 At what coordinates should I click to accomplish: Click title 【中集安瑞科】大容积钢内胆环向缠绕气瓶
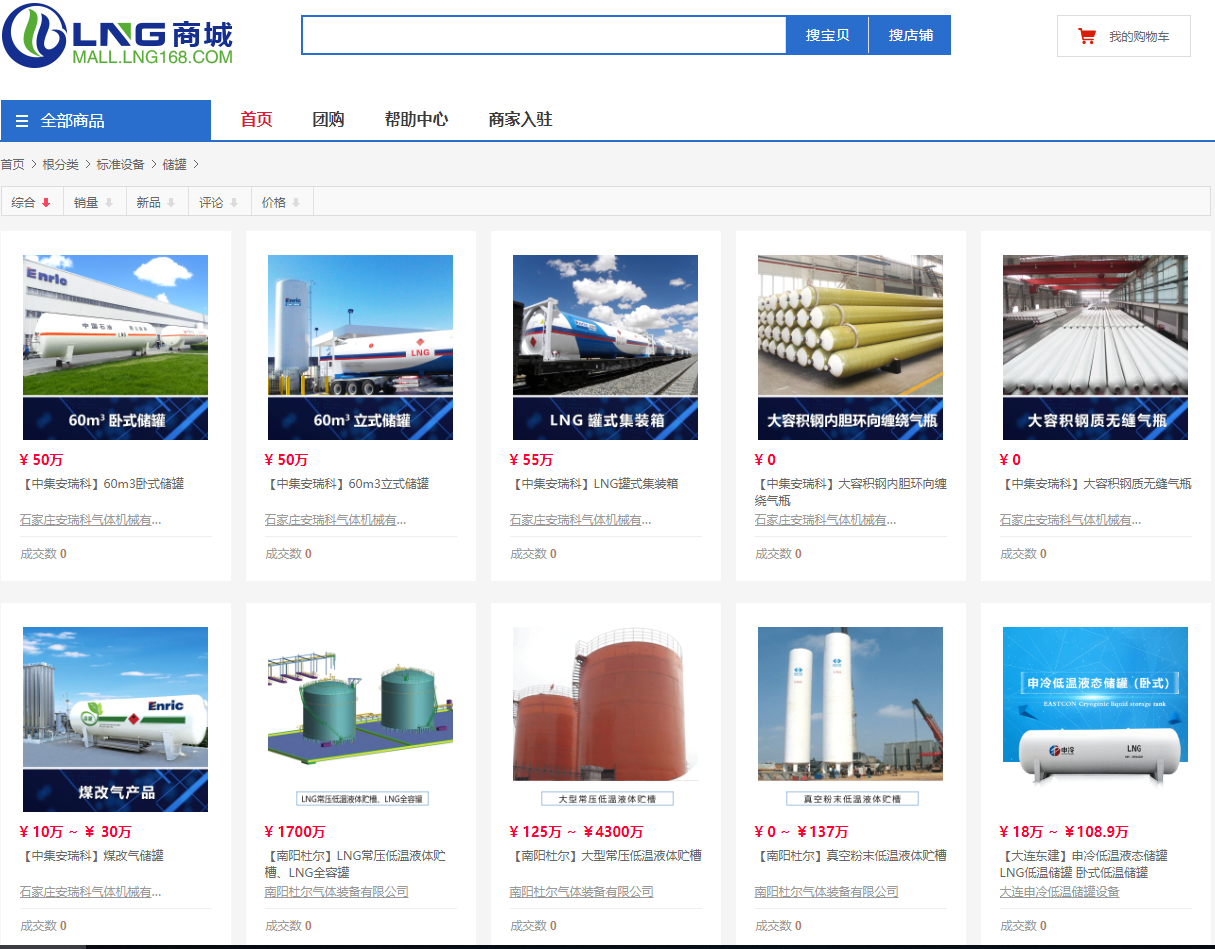click(x=851, y=492)
